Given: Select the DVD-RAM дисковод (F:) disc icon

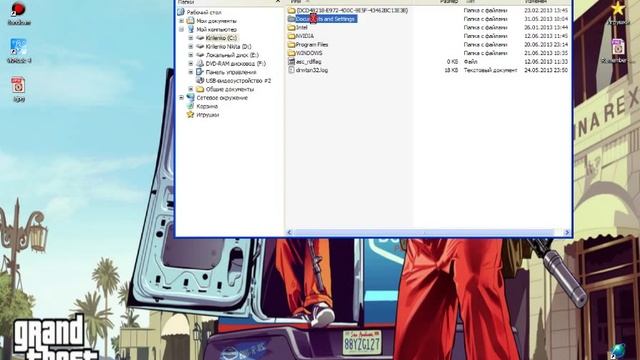Looking at the screenshot, I should (200, 63).
